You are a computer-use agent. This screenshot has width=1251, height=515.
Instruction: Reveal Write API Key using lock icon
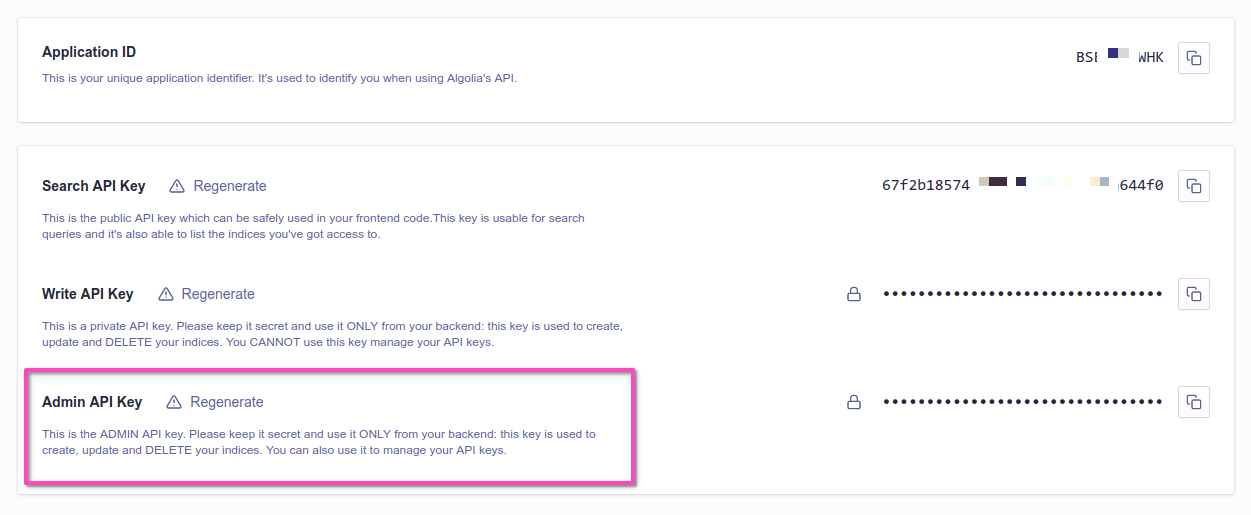854,294
